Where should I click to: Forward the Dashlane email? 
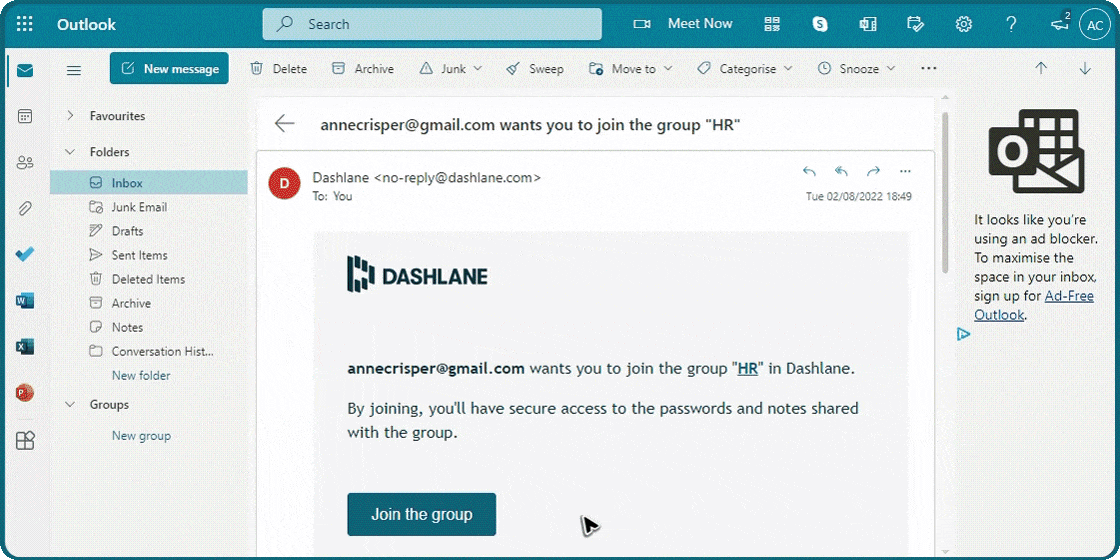(x=873, y=171)
